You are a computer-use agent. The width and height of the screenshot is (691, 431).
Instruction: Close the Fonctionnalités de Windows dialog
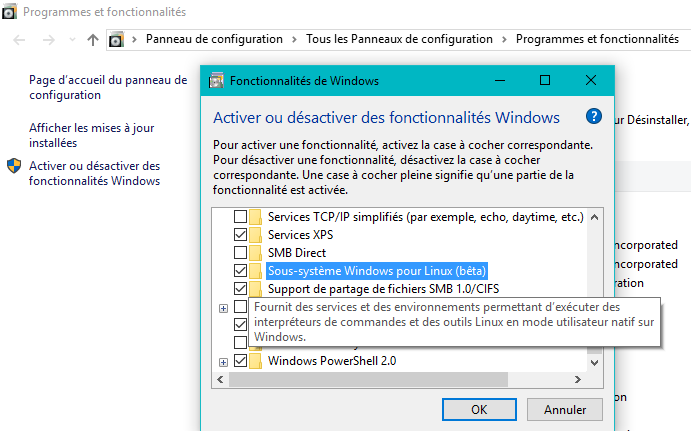(x=591, y=81)
